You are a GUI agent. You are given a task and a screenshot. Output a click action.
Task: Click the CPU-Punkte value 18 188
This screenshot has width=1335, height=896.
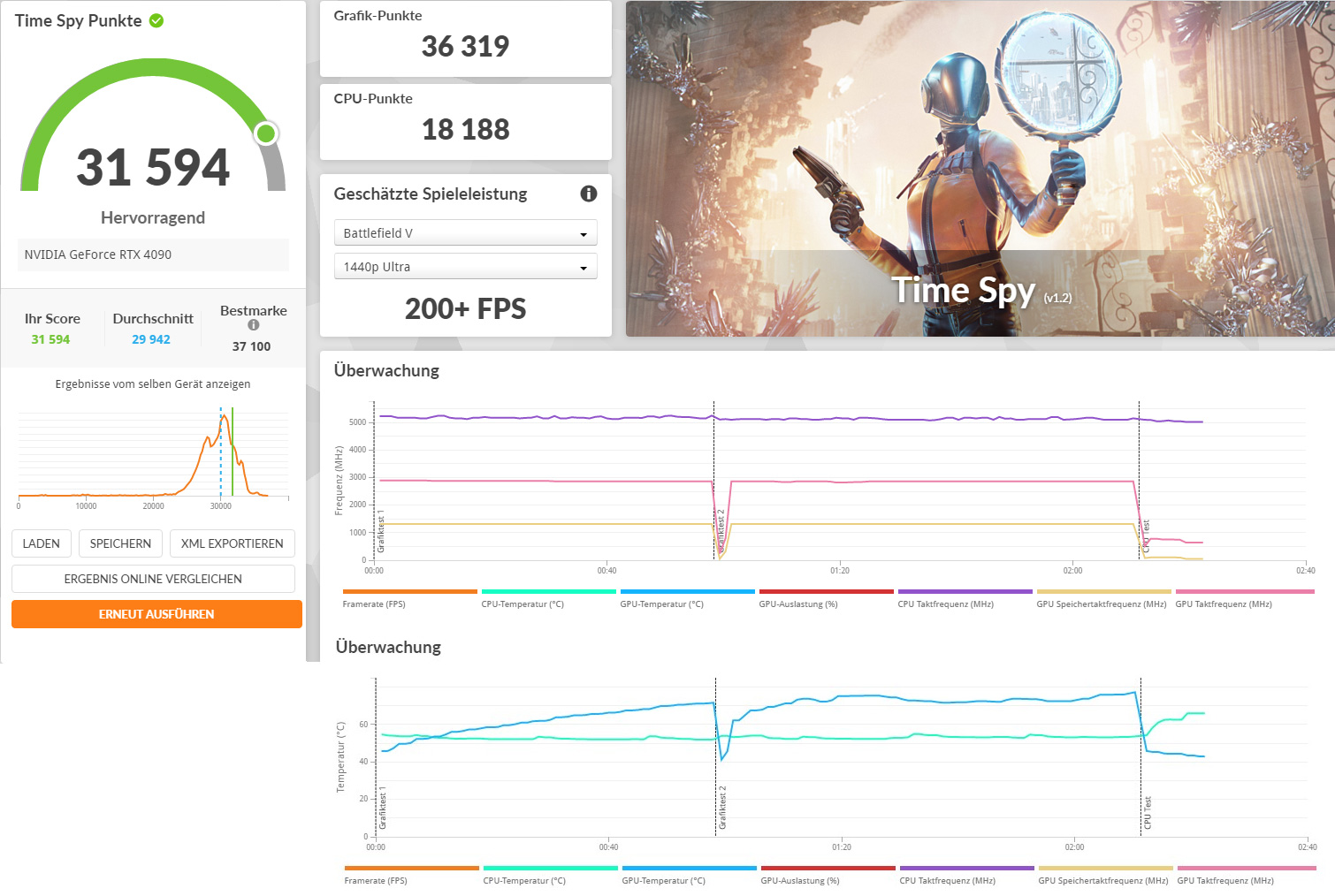coord(465,129)
